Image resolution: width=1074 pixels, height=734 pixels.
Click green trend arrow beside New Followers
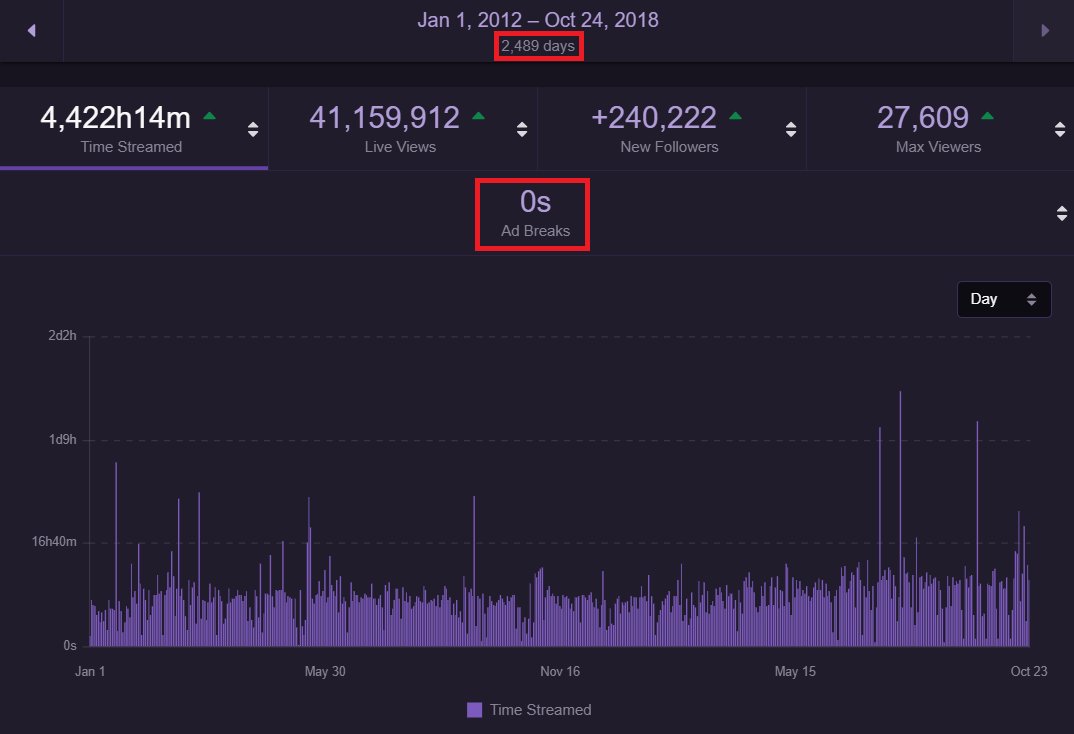pos(736,116)
